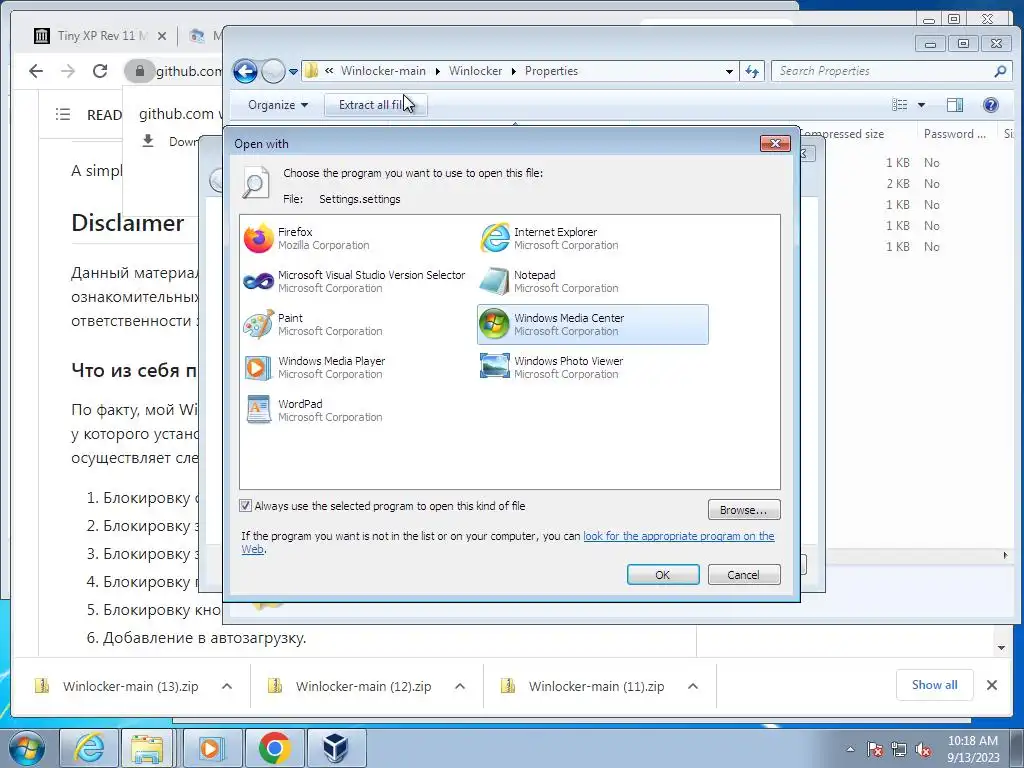
Task: Click Winlocker in the address breadcrumb
Action: point(475,71)
